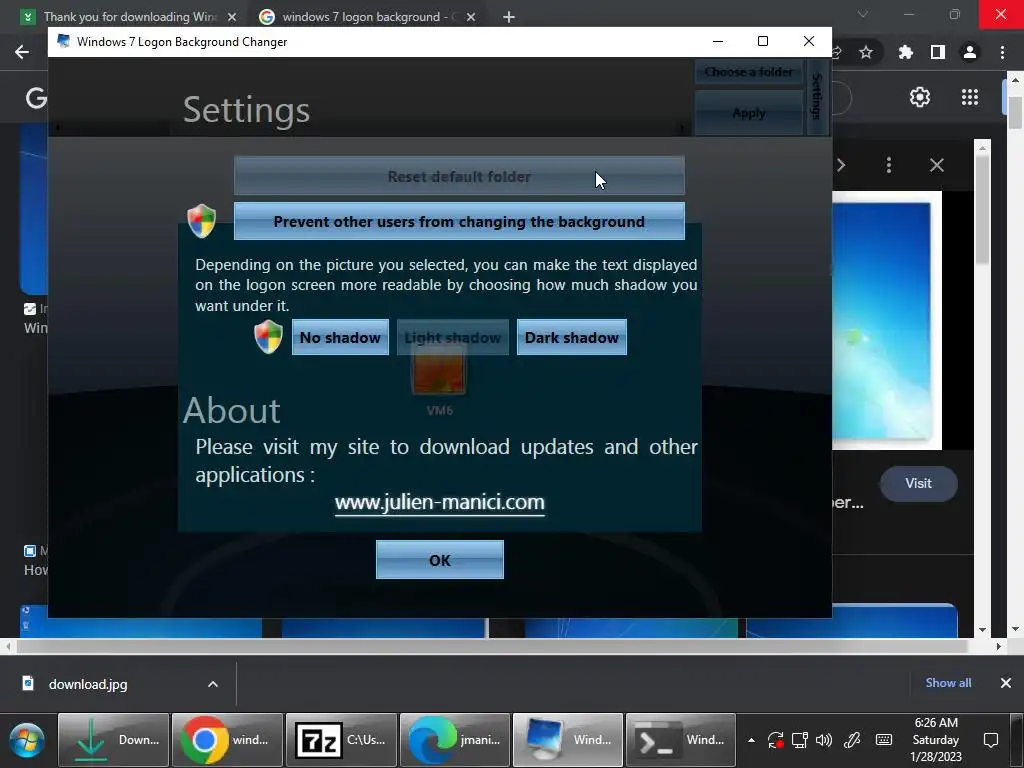Click the Reset default folder button
The image size is (1024, 768).
point(459,176)
